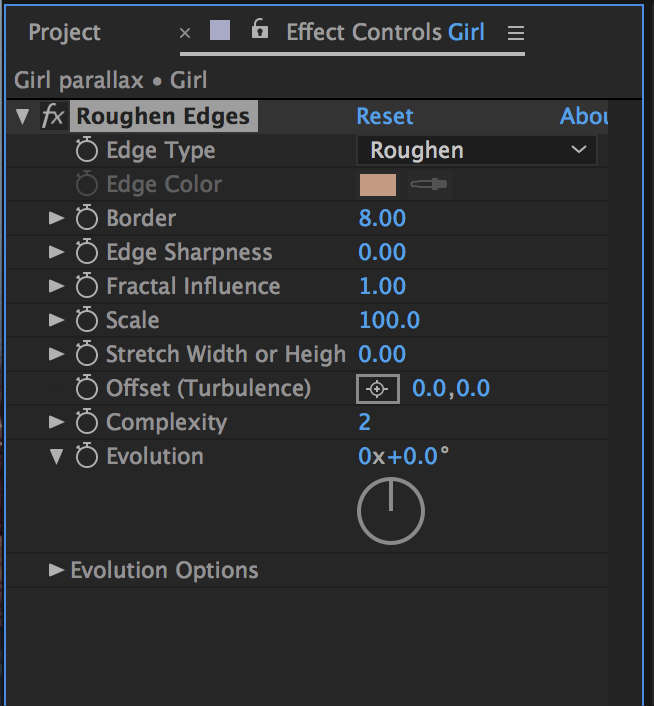Switch to the Project tab
This screenshot has height=706, width=654.
point(64,32)
